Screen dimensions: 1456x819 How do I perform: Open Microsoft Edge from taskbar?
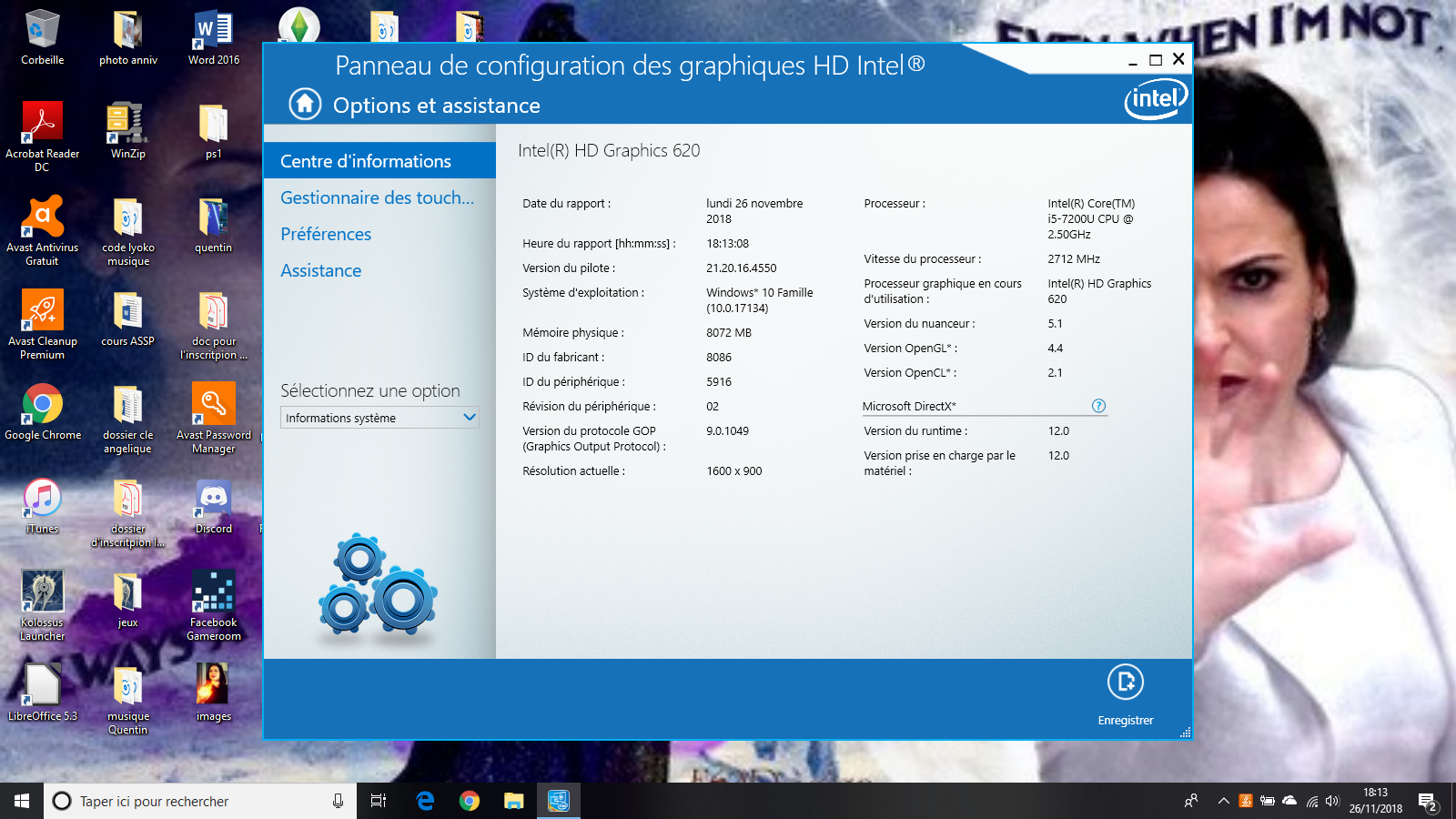[425, 801]
